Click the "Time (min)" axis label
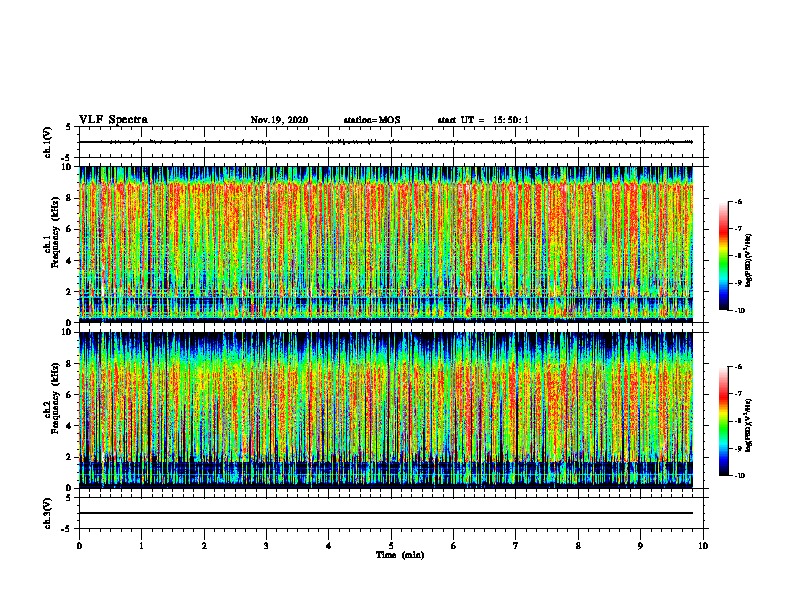This screenshot has width=792, height=612. click(400, 555)
